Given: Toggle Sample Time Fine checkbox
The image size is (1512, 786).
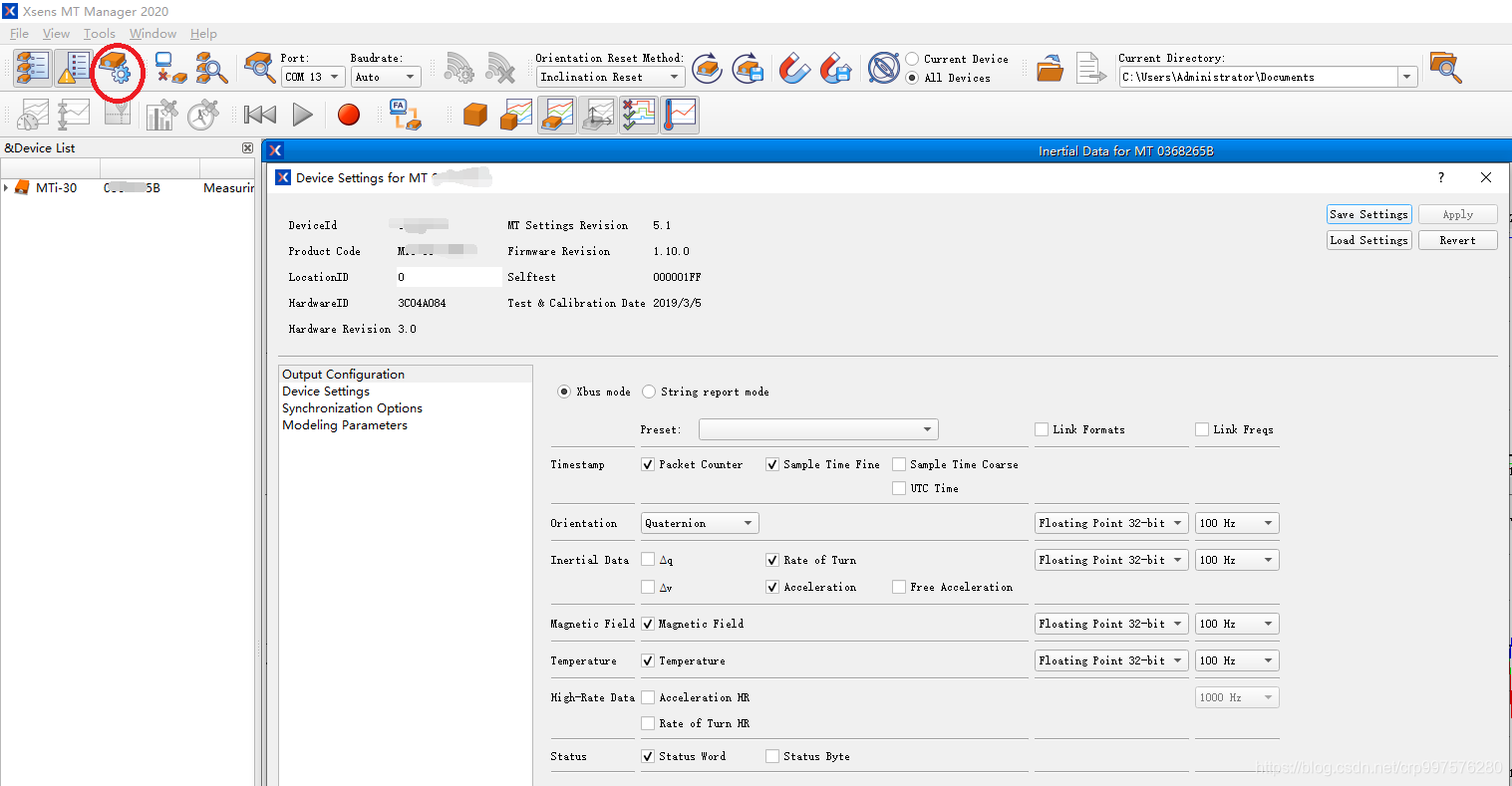Looking at the screenshot, I should coord(772,464).
